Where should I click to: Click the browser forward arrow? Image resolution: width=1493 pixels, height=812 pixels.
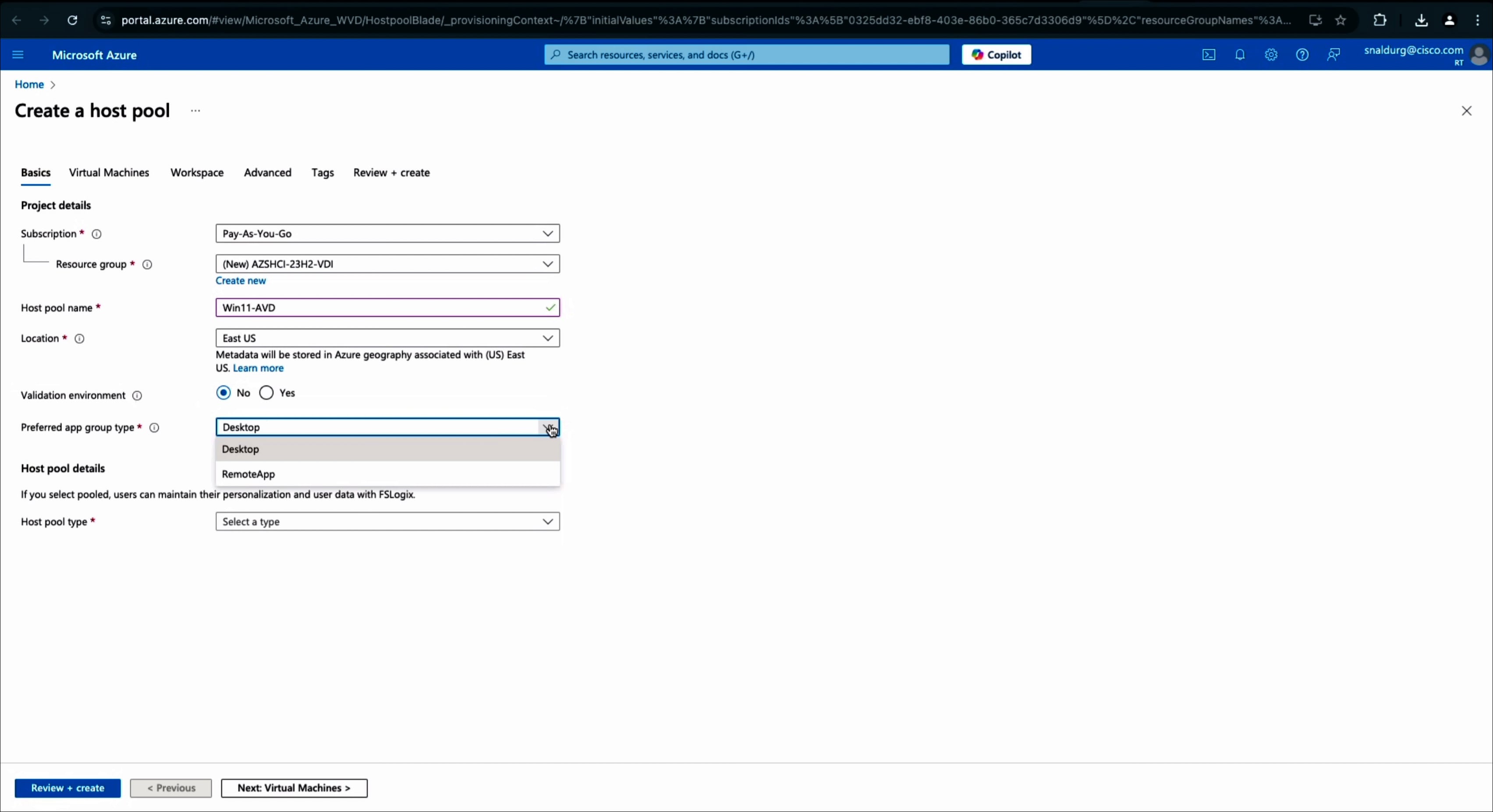44,20
